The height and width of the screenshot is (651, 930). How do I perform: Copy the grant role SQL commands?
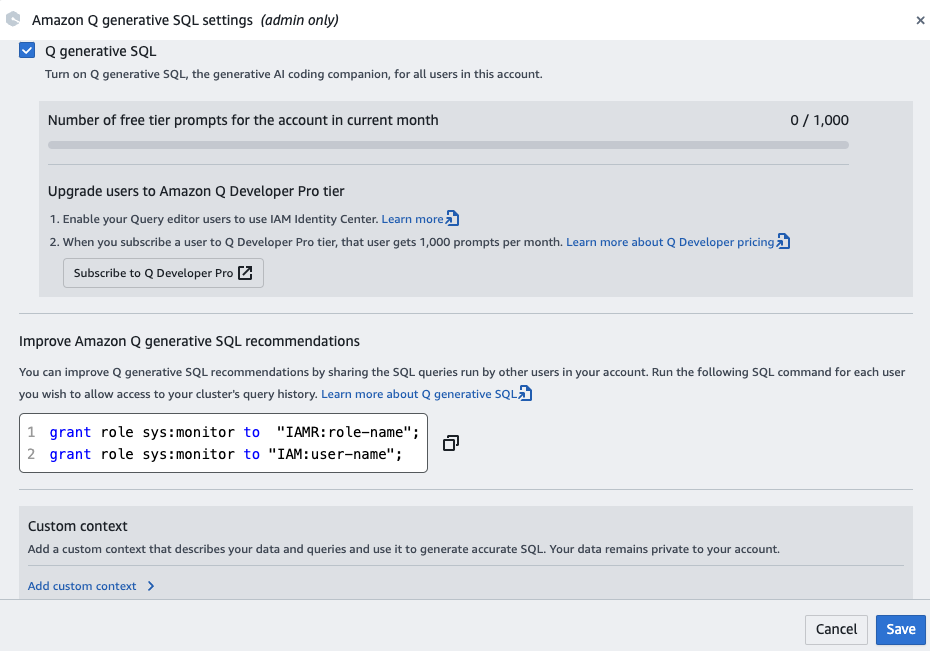click(x=451, y=443)
